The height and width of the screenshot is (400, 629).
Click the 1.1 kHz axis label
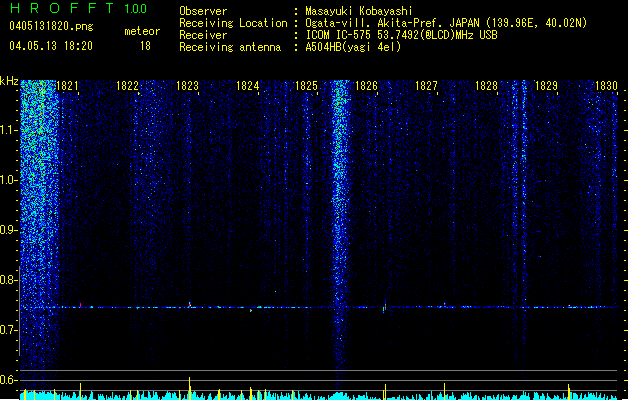tap(9, 130)
